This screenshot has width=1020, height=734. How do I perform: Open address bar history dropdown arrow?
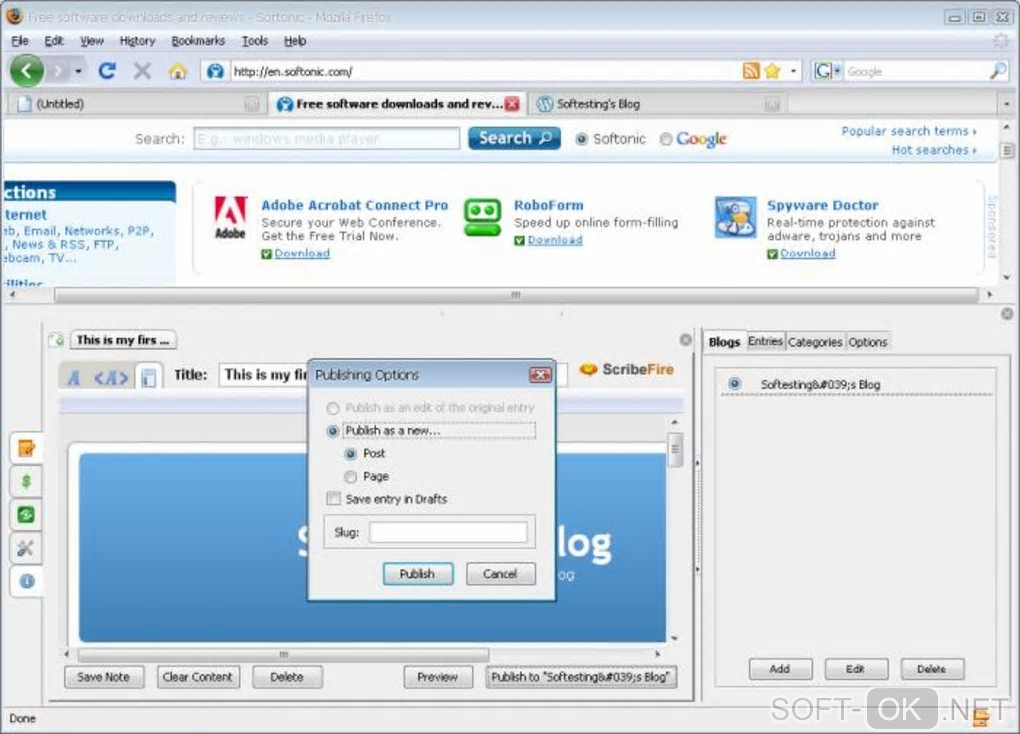pos(793,71)
